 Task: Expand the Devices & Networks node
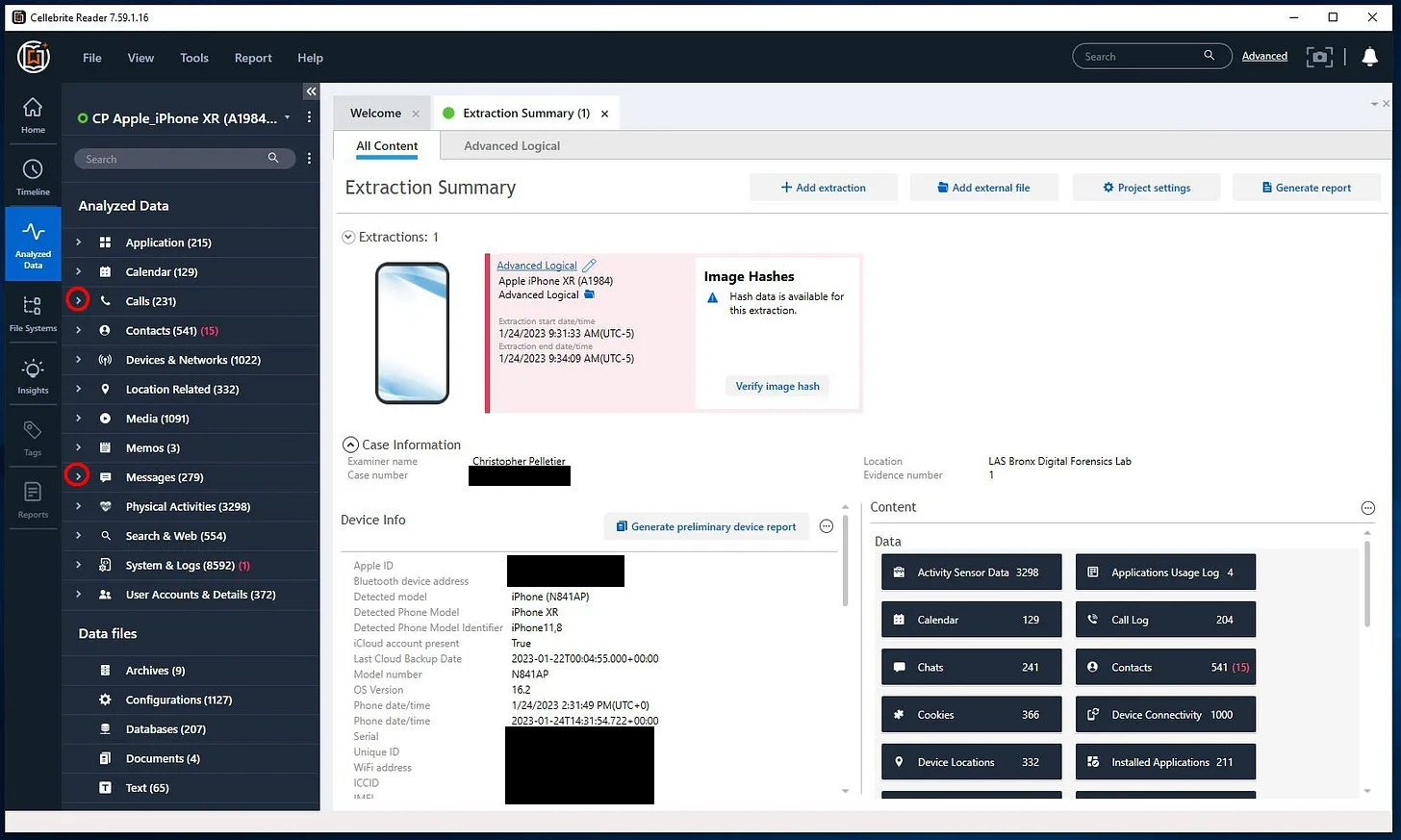click(79, 360)
